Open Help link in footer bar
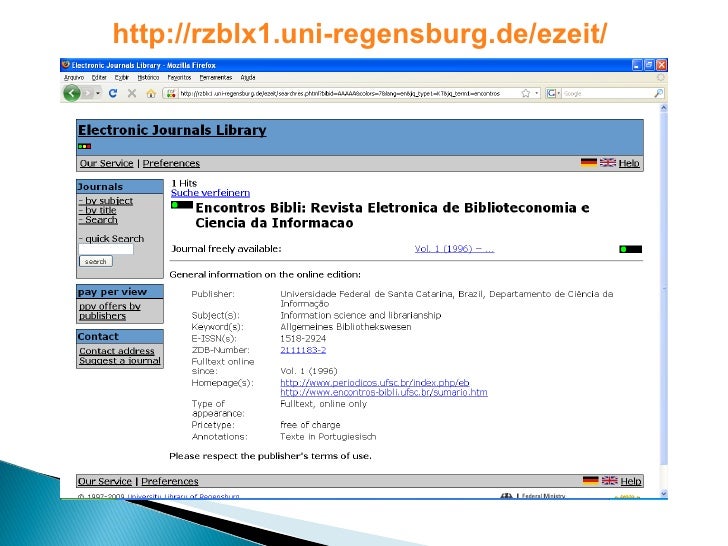The image size is (728, 546). coord(631,481)
